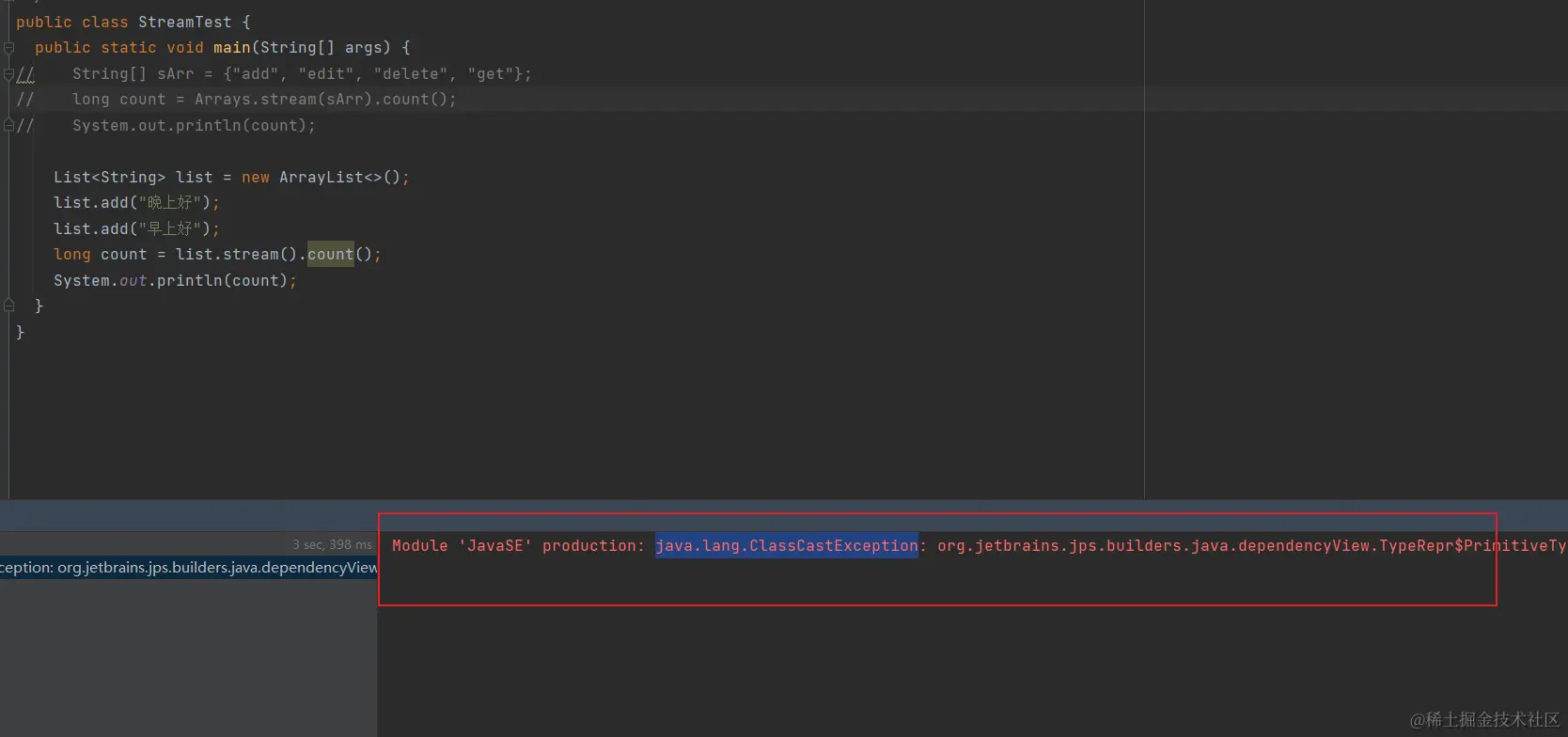Click fold end marker beside commented System.out.println line

point(8,125)
